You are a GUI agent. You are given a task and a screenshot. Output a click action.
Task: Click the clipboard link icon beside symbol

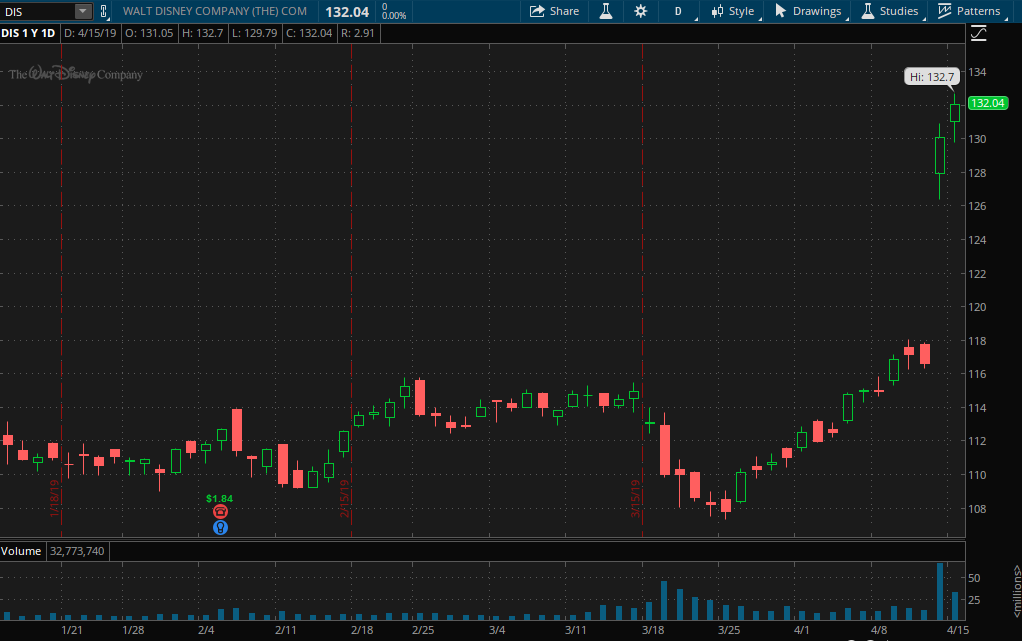point(103,11)
